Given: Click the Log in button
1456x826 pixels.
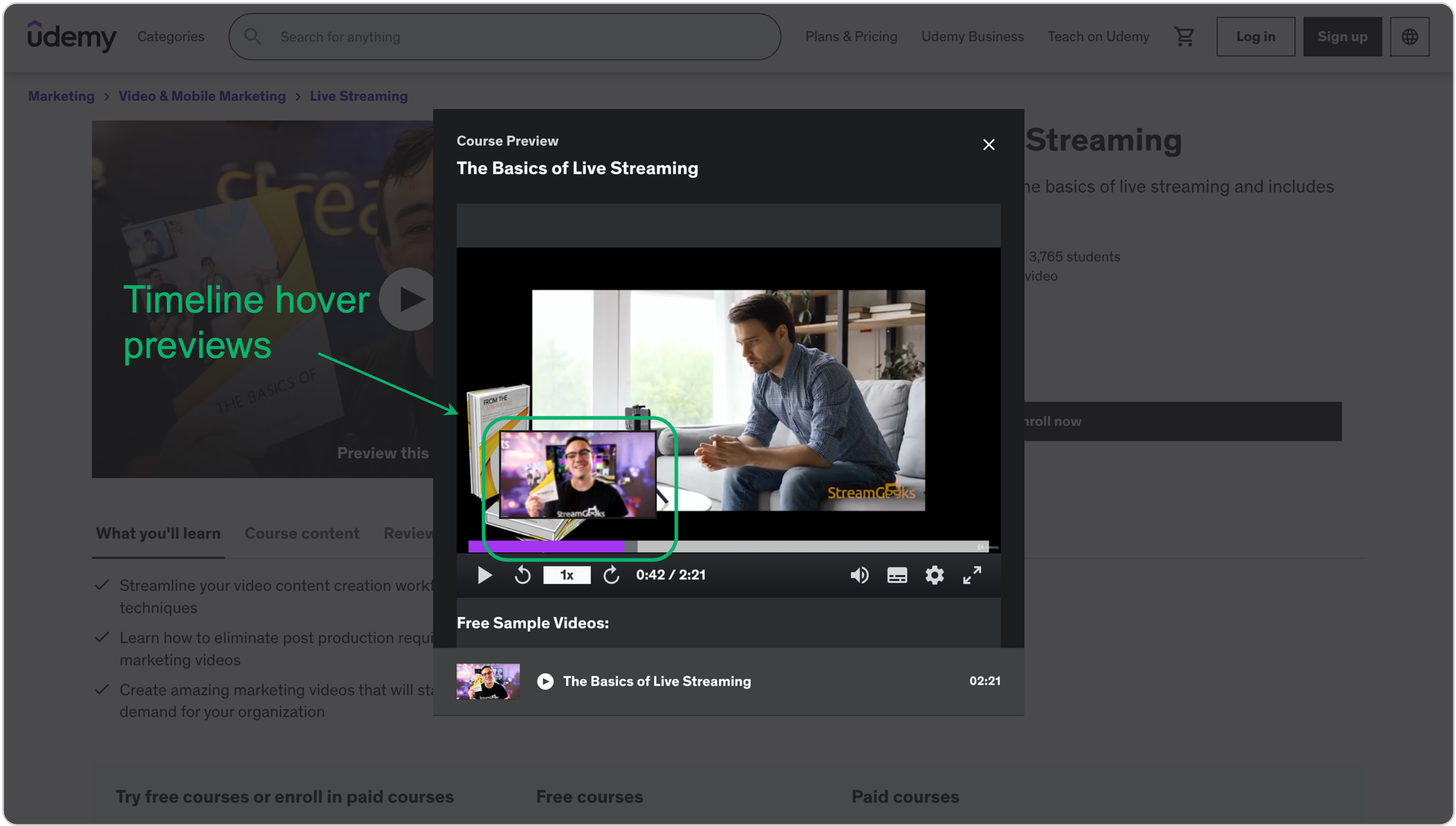Looking at the screenshot, I should [x=1255, y=37].
